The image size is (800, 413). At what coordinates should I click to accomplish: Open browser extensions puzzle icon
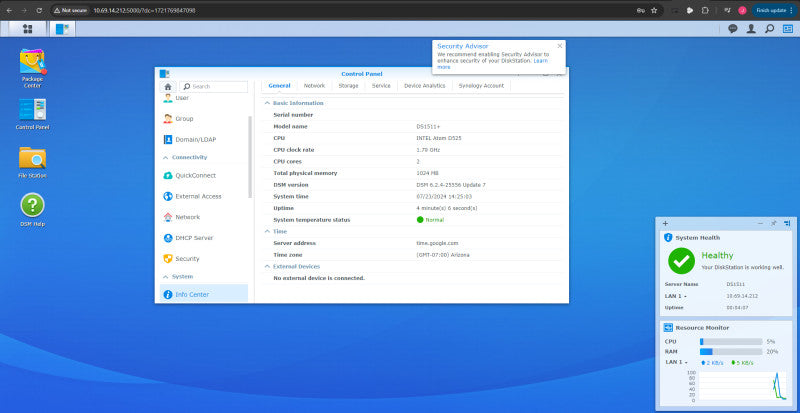(705, 10)
